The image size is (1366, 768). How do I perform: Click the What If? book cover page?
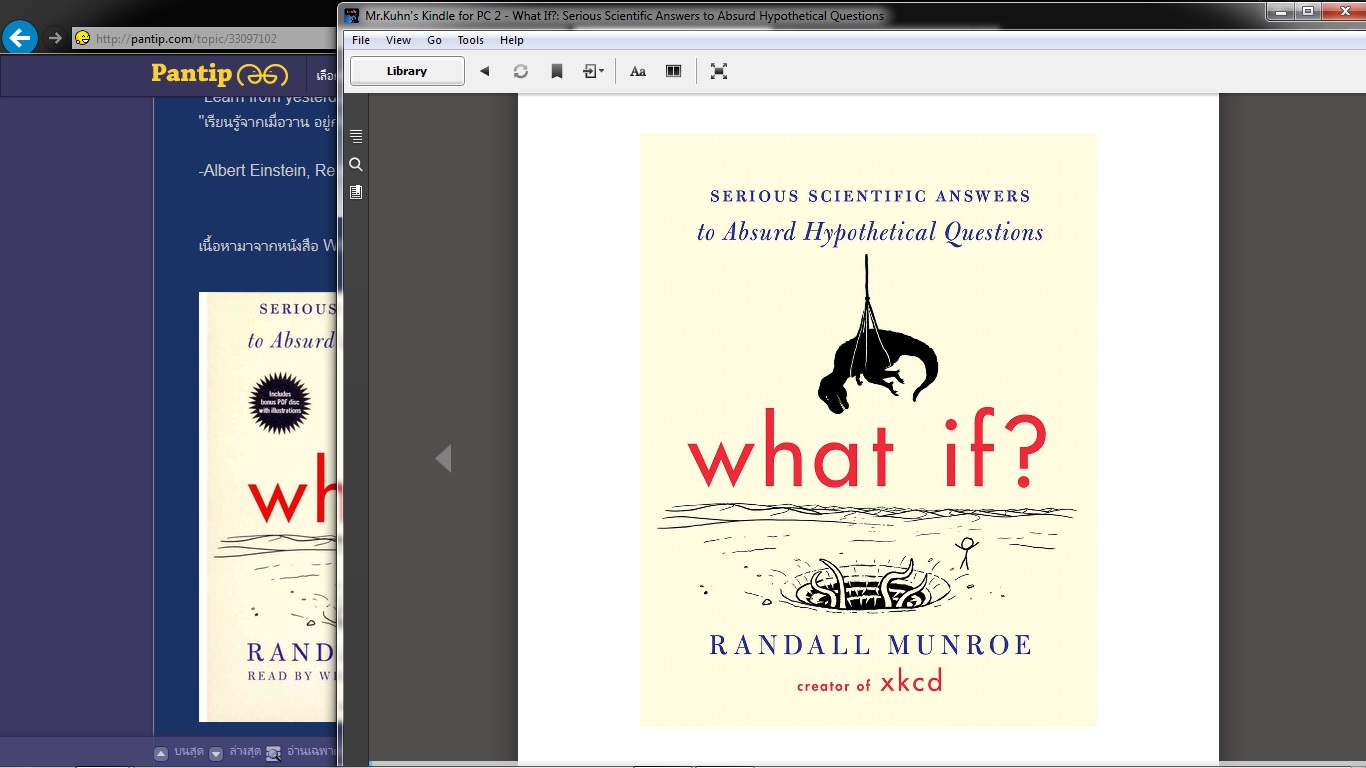coord(868,430)
